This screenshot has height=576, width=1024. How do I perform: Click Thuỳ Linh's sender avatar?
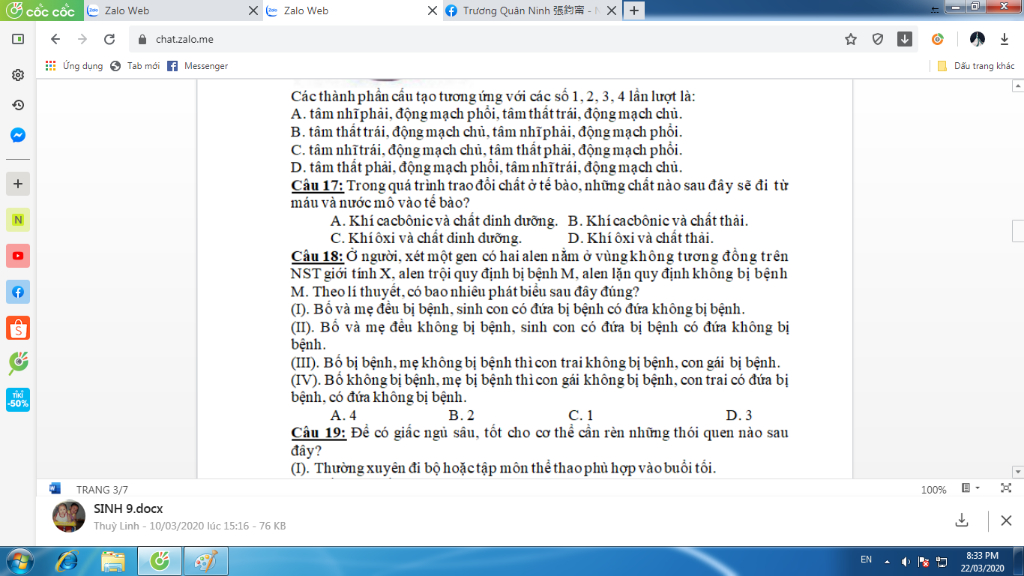[x=69, y=516]
